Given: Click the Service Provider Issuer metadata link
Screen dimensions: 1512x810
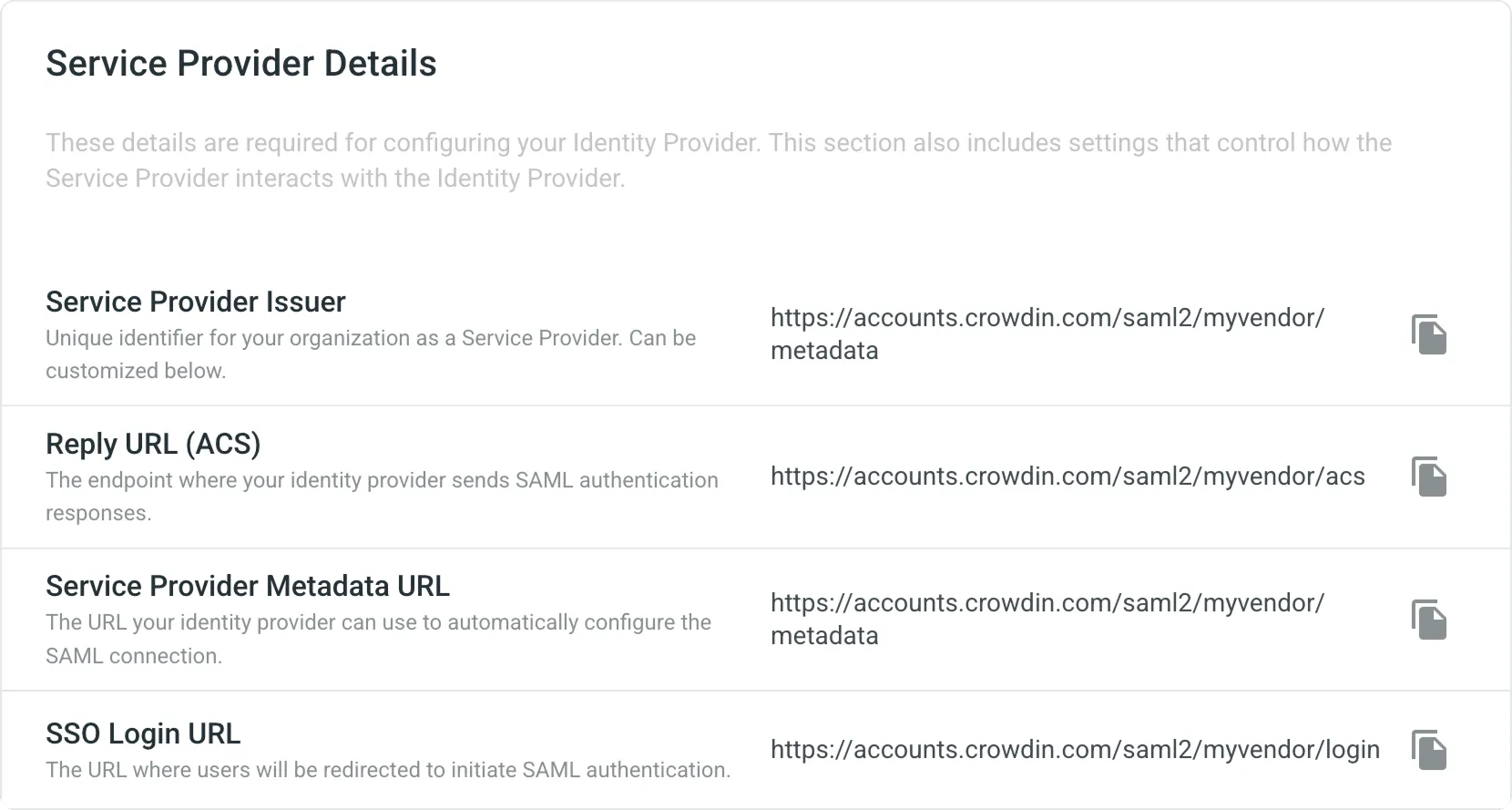Looking at the screenshot, I should click(1047, 333).
